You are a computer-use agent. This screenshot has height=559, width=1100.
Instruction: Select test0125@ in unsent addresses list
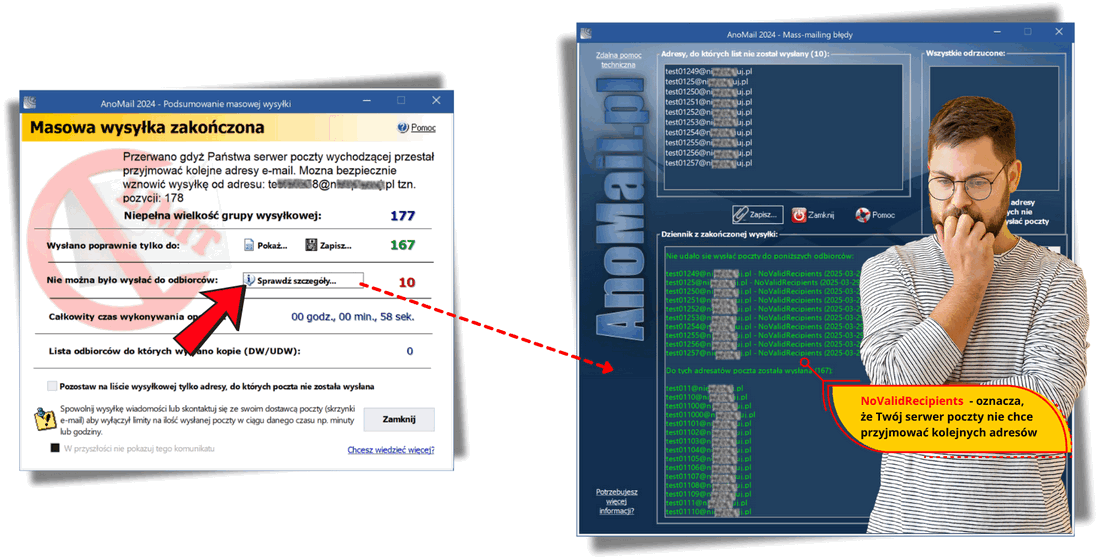coord(706,81)
